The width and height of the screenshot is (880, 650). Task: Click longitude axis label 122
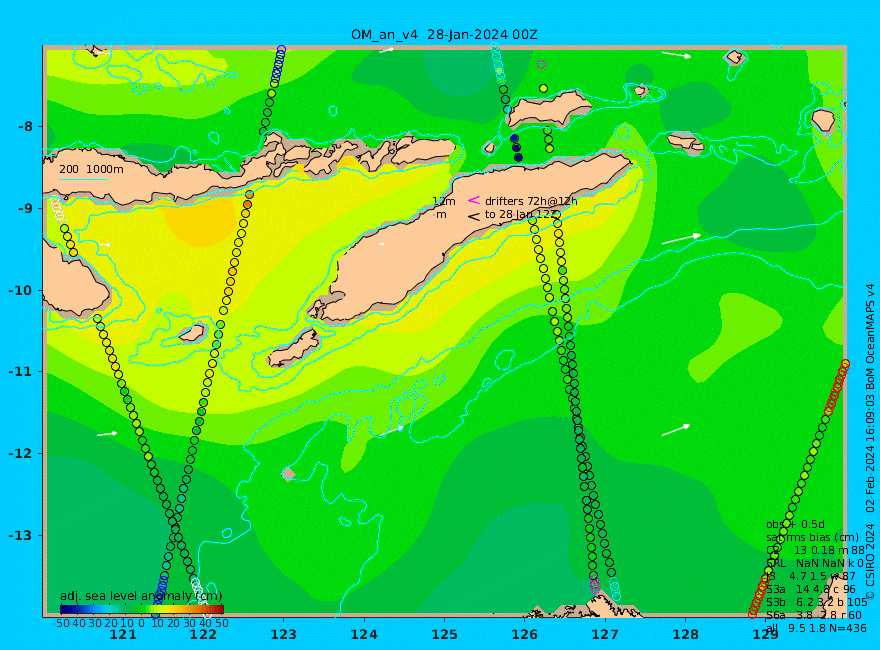tap(203, 635)
